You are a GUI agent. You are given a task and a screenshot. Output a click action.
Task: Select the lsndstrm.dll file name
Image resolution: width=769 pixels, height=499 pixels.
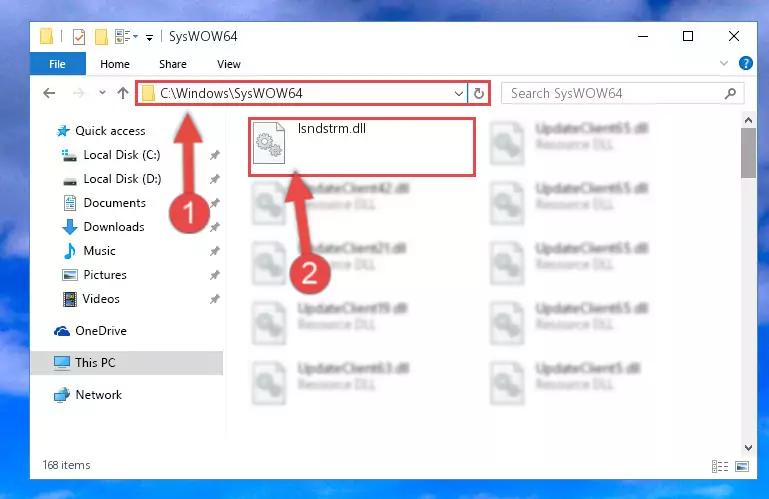pos(332,129)
